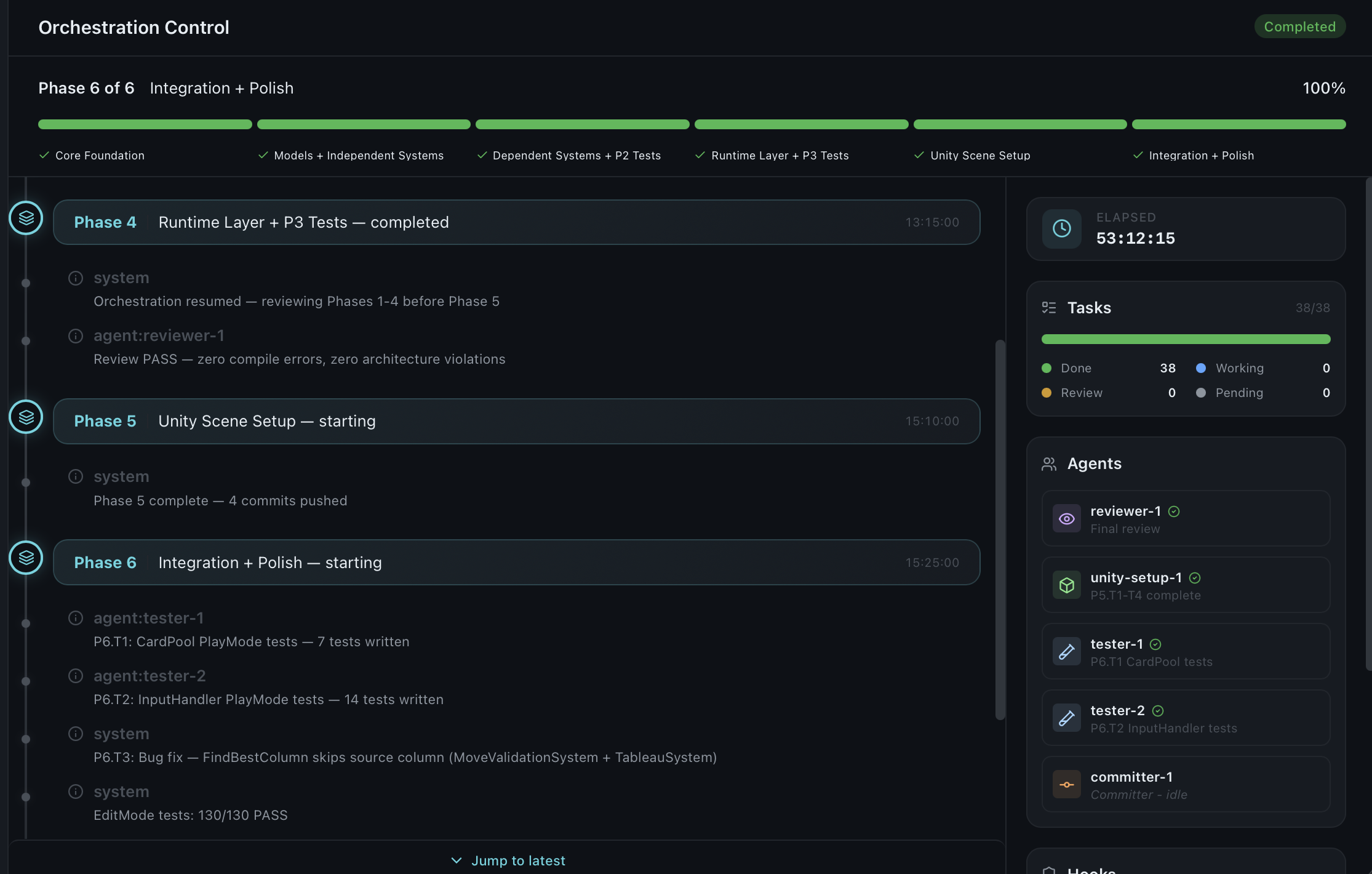Click the committer-1 agent icon

pos(1067,784)
